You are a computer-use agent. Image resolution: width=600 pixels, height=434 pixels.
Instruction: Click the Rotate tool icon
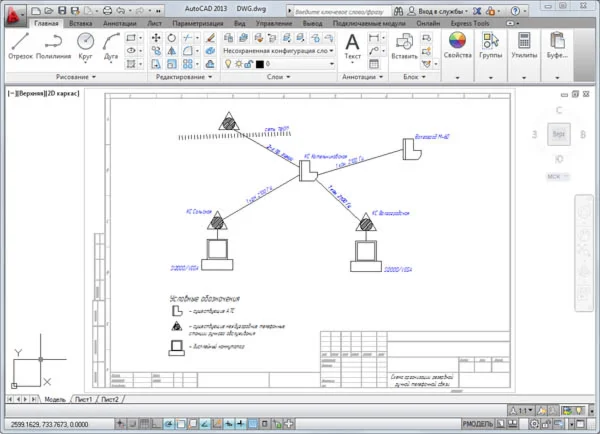pos(171,38)
